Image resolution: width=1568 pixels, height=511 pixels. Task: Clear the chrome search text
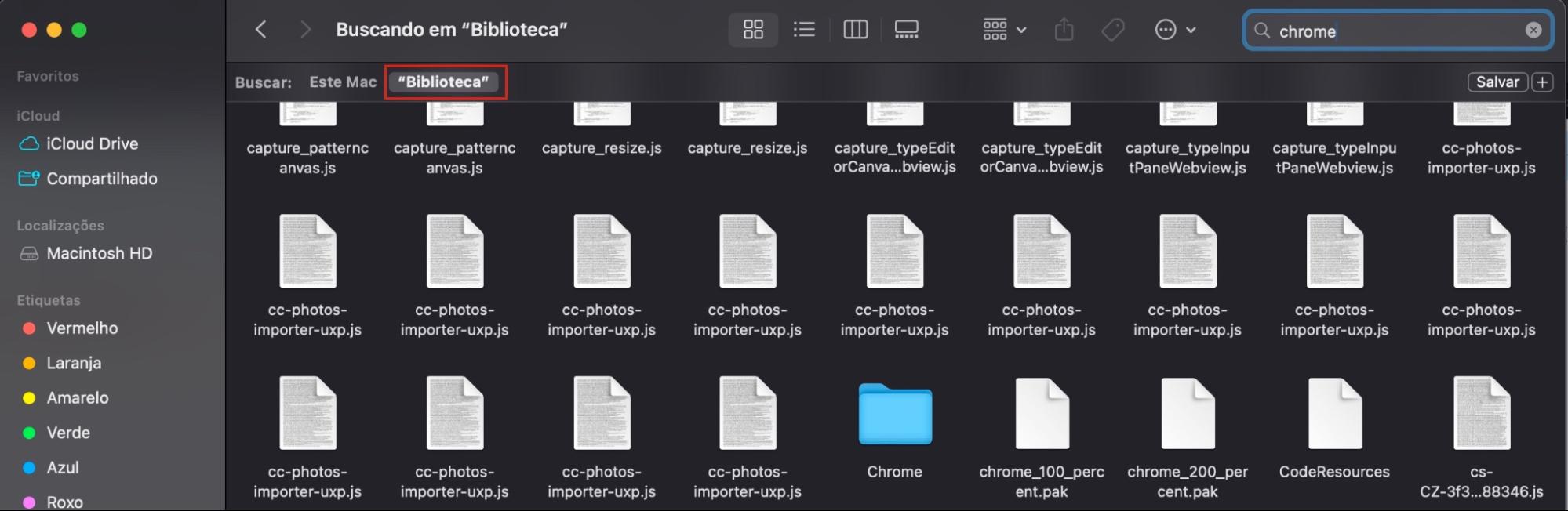pyautogui.click(x=1533, y=30)
